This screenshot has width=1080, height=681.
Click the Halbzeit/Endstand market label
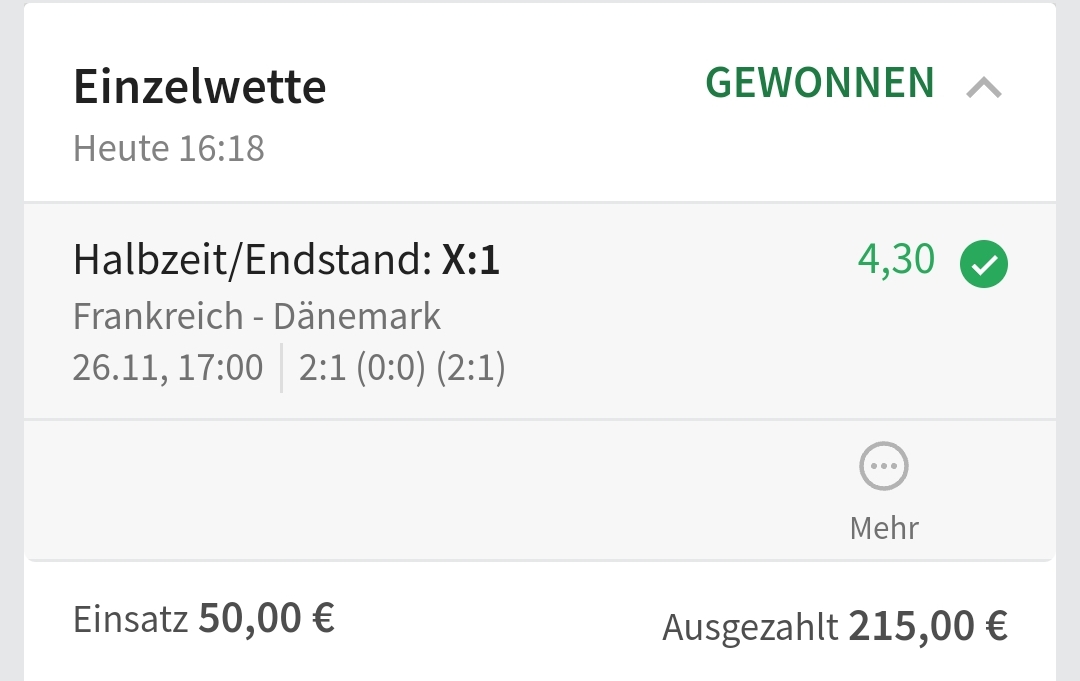(252, 261)
